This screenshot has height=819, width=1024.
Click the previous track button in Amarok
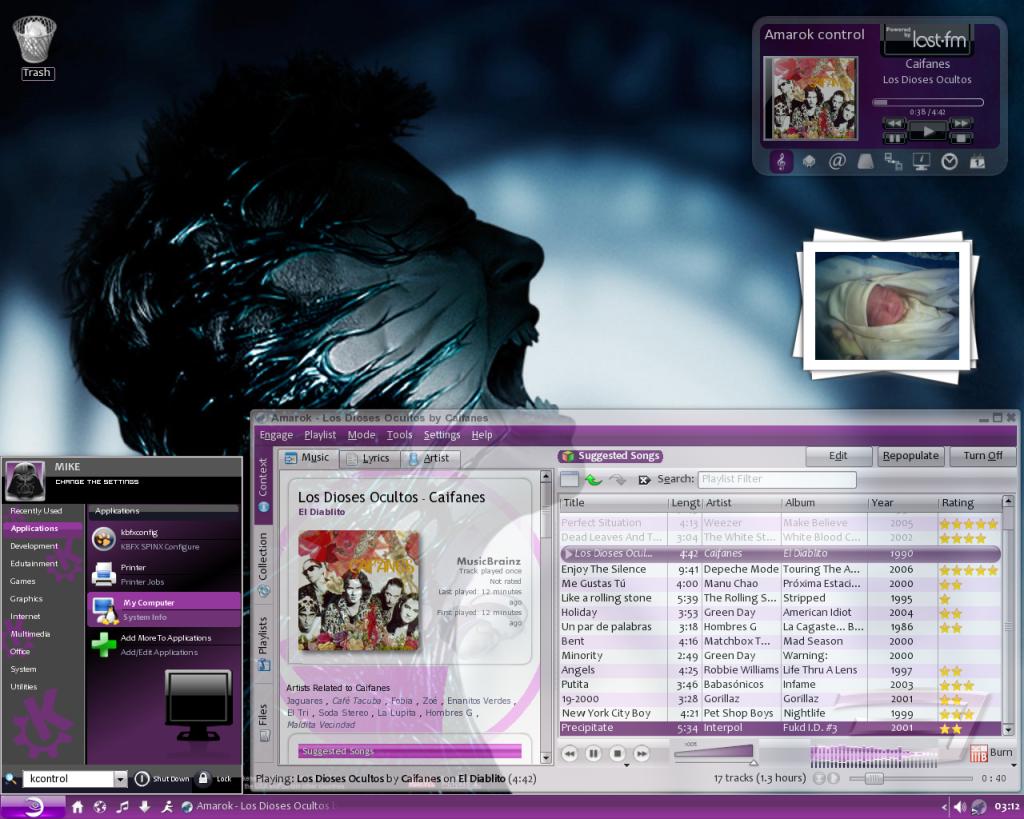569,754
